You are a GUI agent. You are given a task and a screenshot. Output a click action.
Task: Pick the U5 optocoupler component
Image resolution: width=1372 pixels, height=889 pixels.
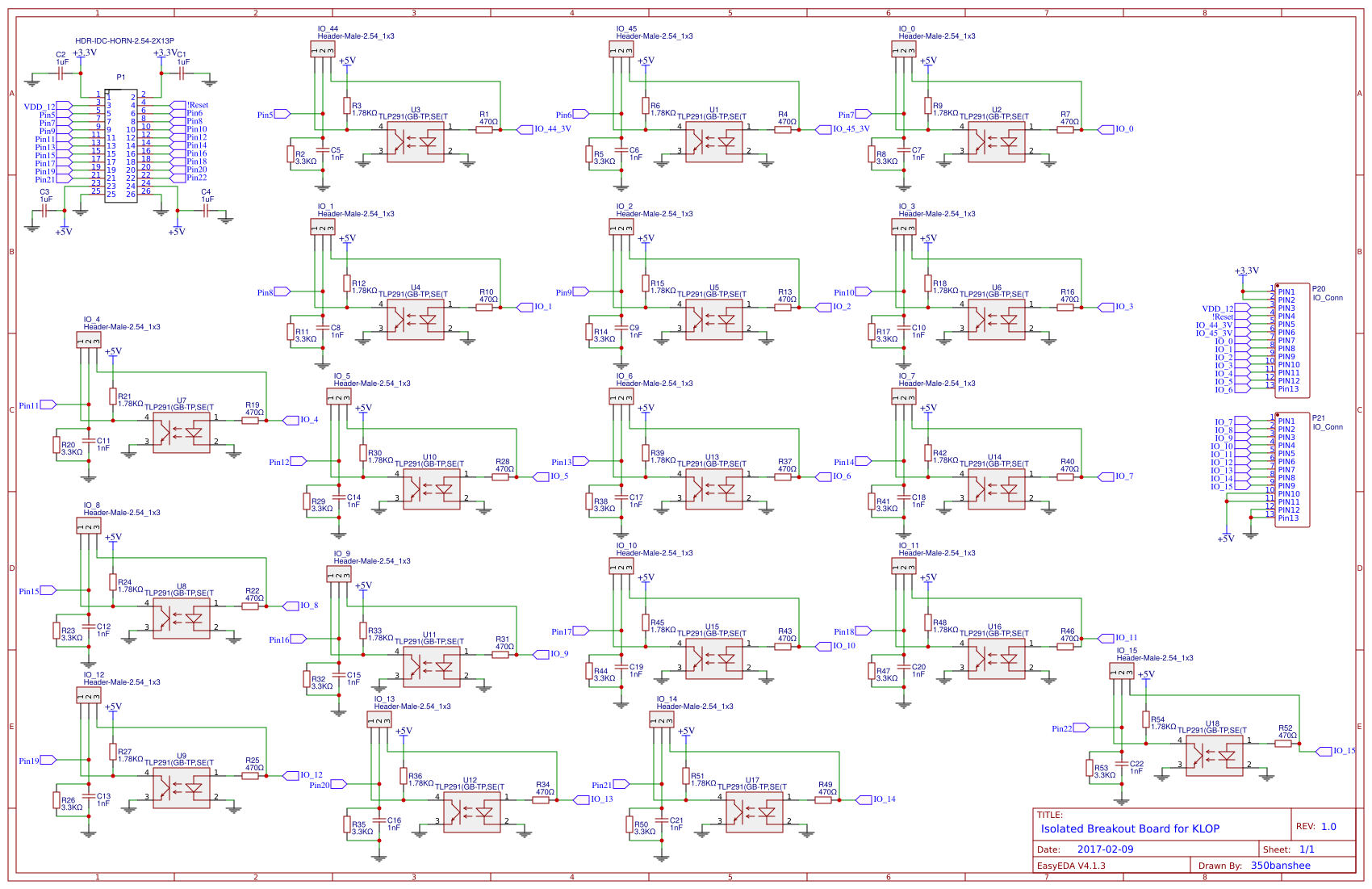[714, 319]
